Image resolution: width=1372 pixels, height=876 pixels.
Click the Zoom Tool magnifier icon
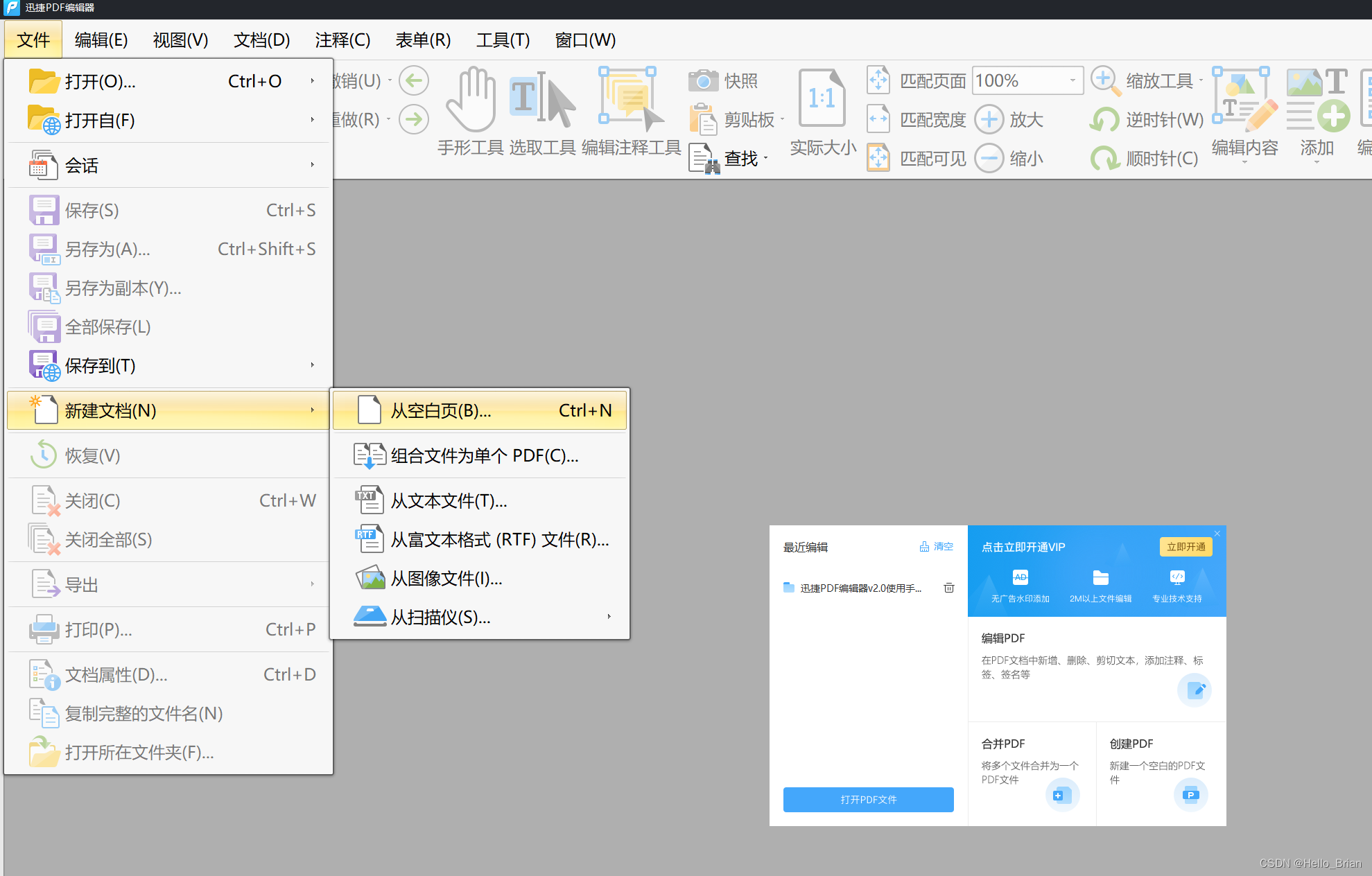point(1106,80)
